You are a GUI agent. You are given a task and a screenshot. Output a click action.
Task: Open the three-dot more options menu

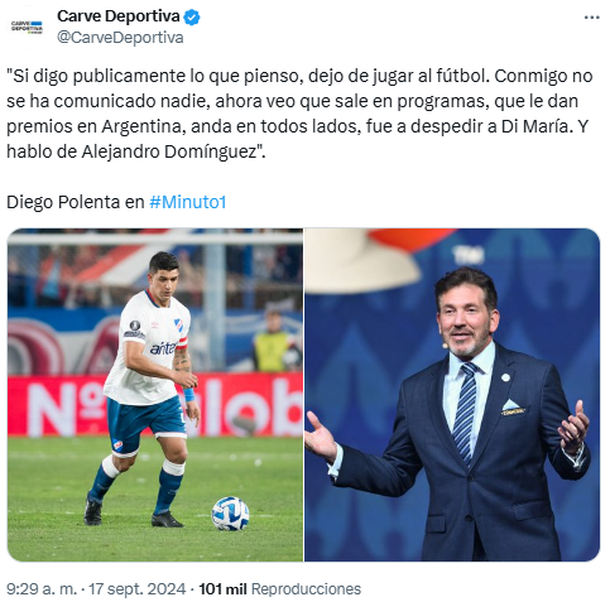592,18
